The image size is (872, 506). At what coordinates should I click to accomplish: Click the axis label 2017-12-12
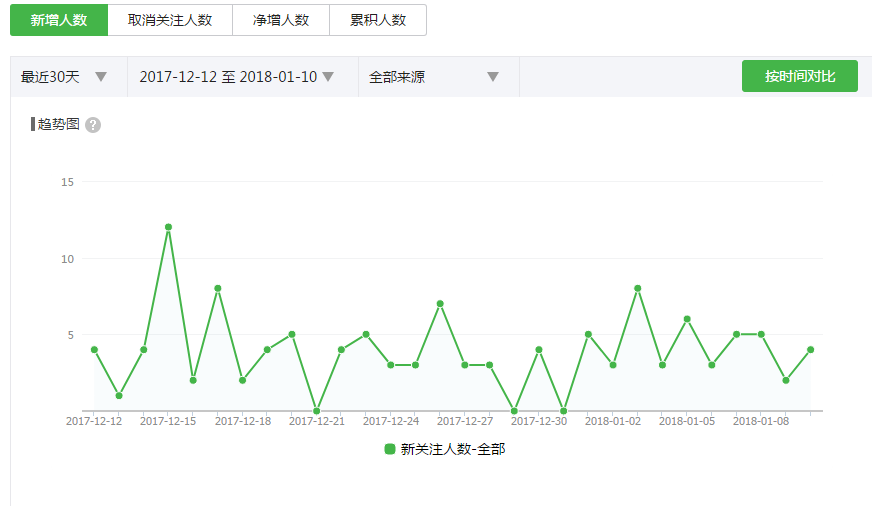pyautogui.click(x=94, y=421)
